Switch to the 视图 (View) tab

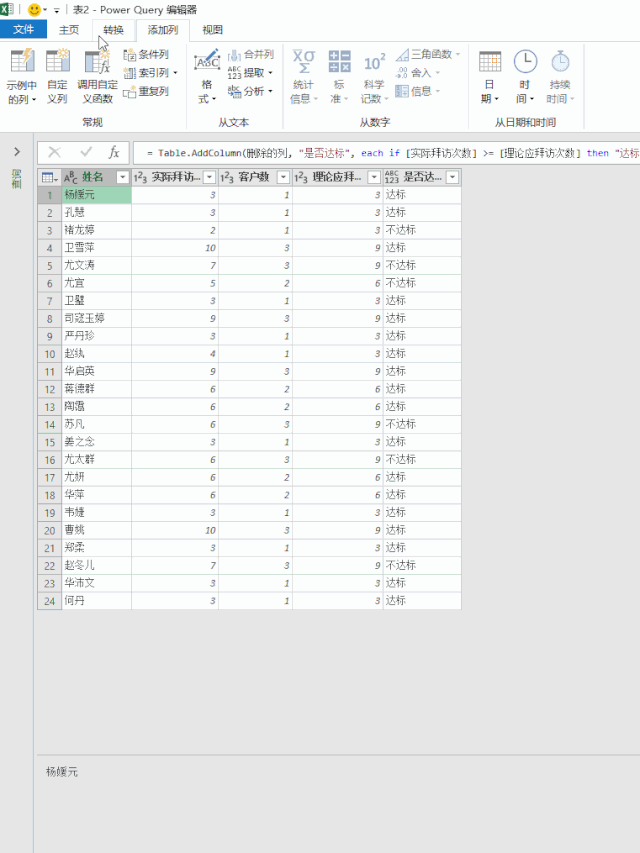tap(213, 30)
